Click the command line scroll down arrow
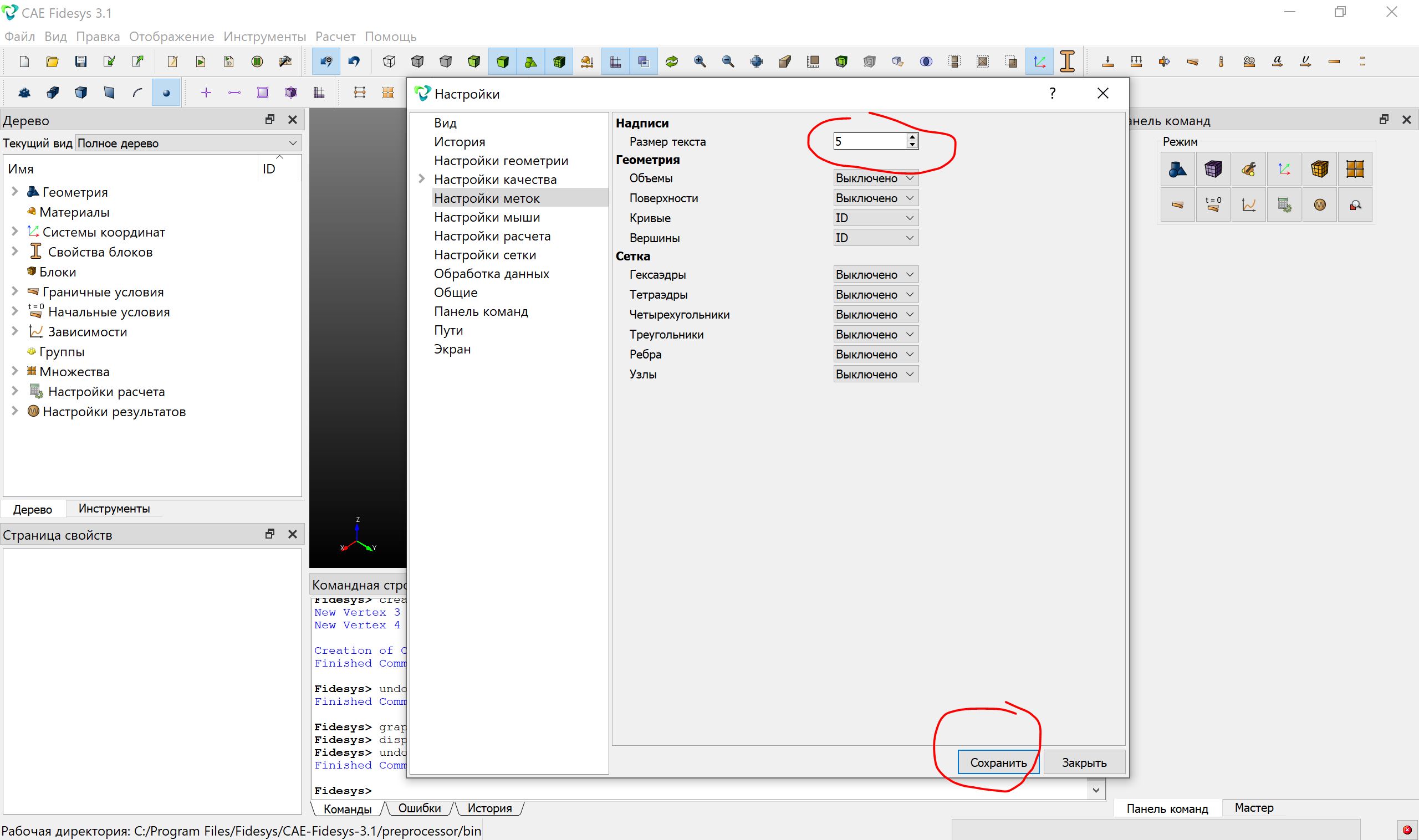The image size is (1419, 840). click(1096, 790)
